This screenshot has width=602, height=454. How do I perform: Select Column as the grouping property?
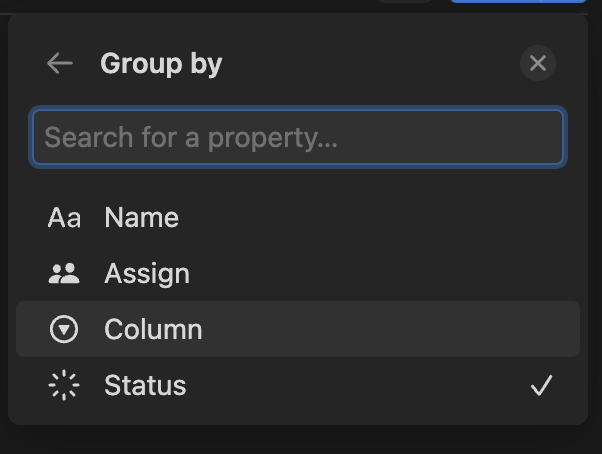click(153, 330)
